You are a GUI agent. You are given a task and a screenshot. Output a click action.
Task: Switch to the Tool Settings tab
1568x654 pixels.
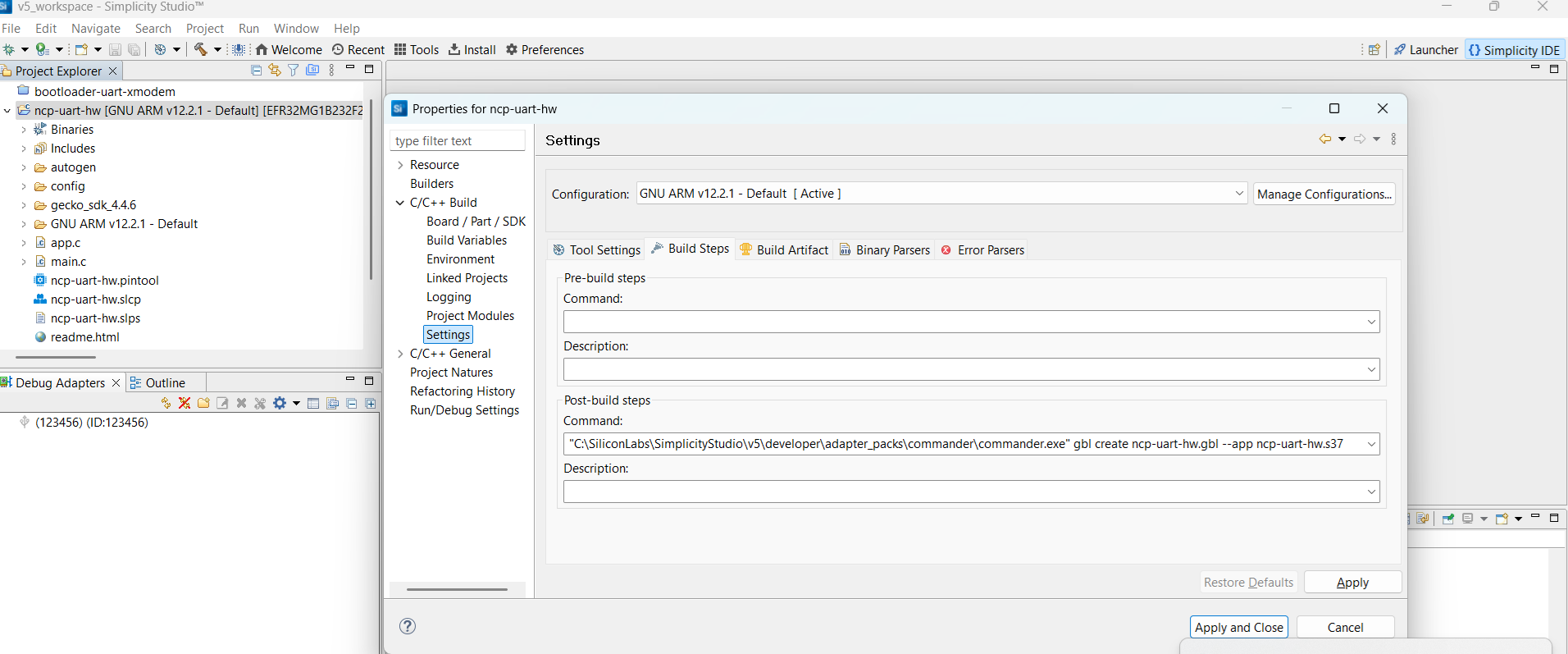tap(597, 249)
